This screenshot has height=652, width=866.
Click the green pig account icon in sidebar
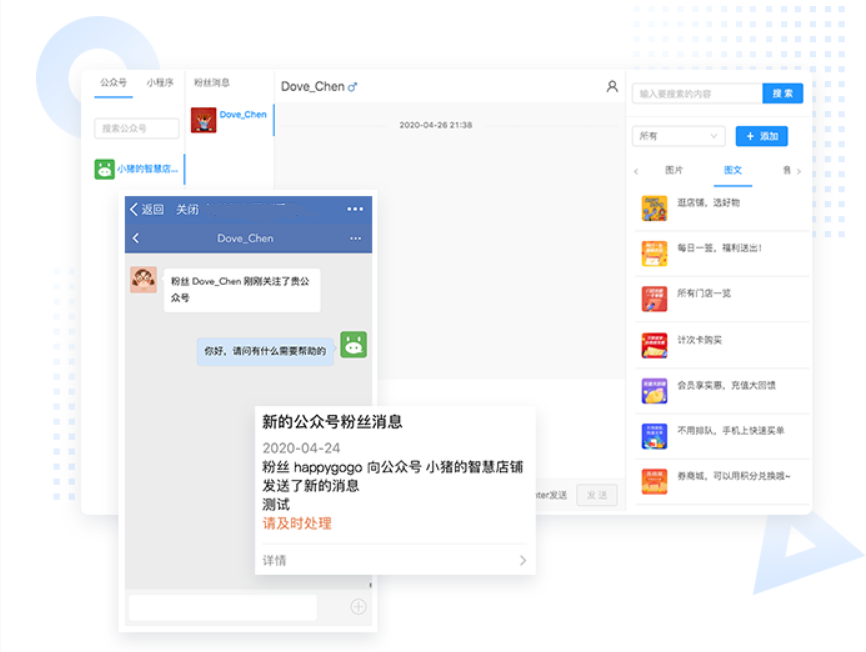(x=104, y=169)
